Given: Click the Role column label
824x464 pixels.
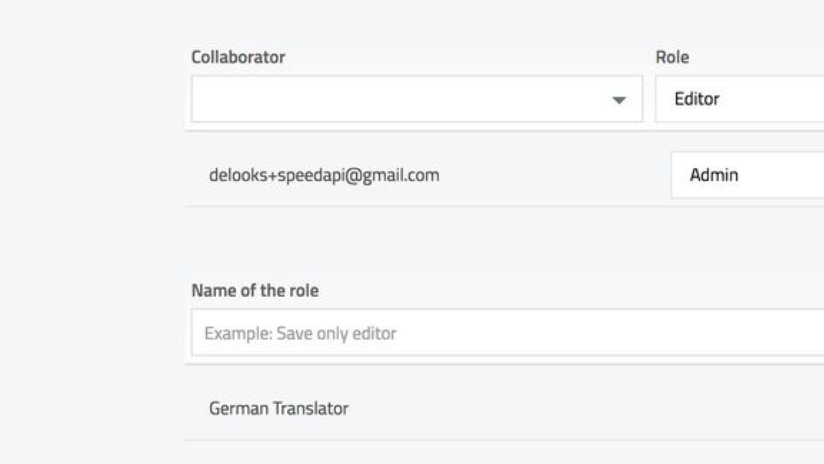Looking at the screenshot, I should [672, 58].
